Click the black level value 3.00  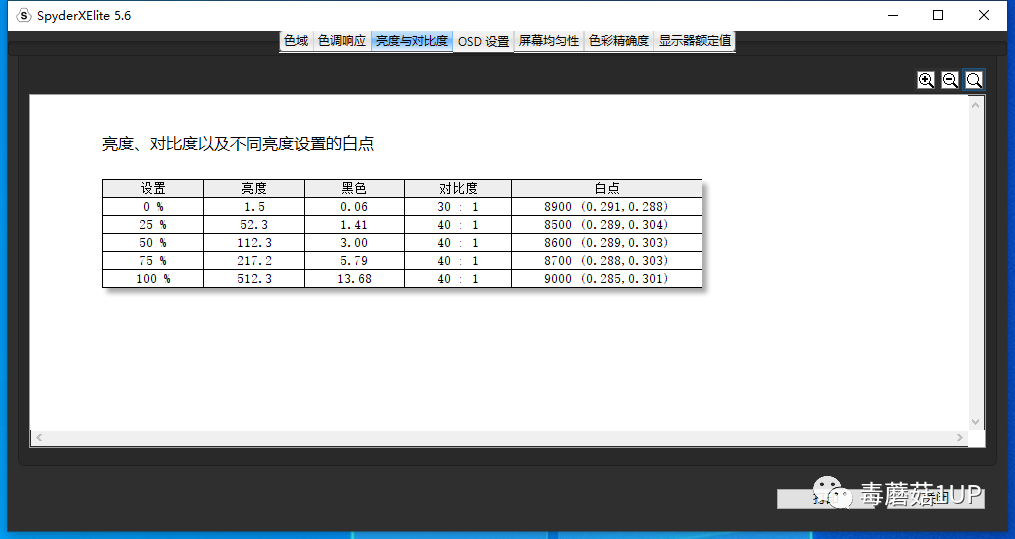(354, 243)
